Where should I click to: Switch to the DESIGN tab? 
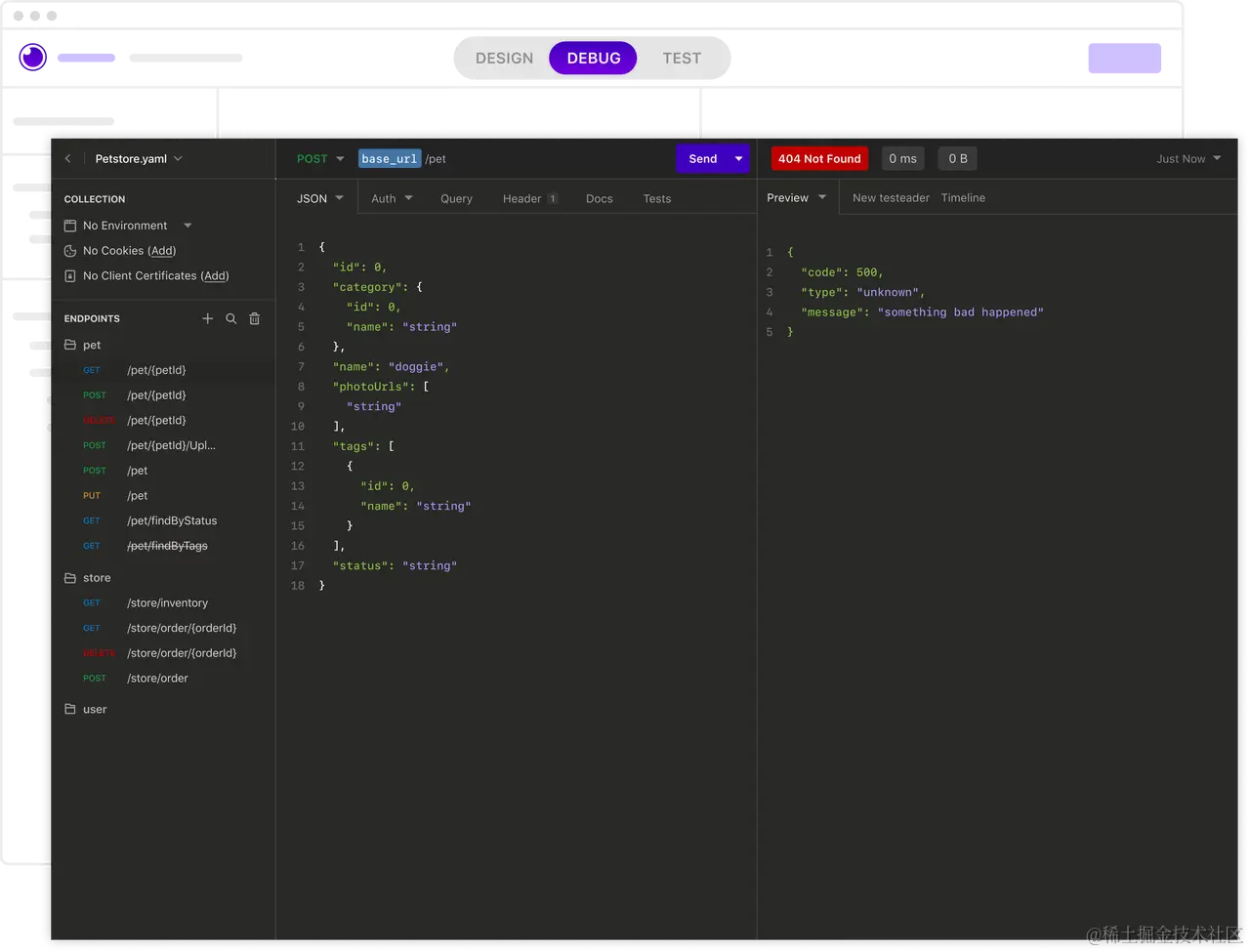pyautogui.click(x=505, y=59)
